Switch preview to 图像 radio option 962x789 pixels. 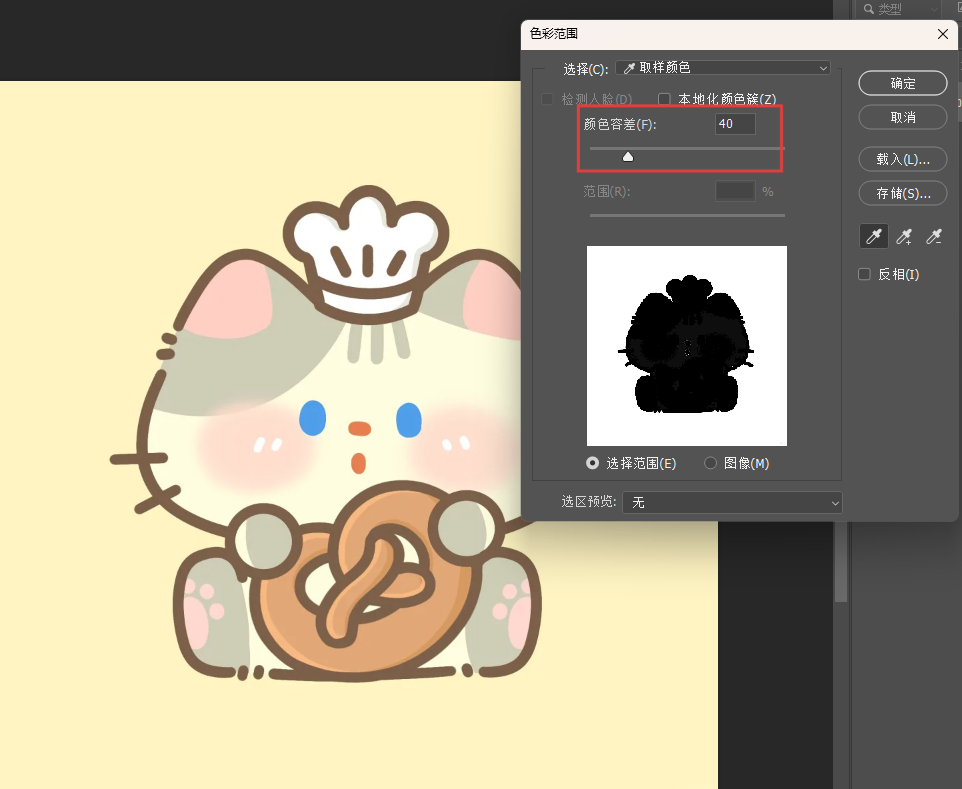(x=711, y=463)
